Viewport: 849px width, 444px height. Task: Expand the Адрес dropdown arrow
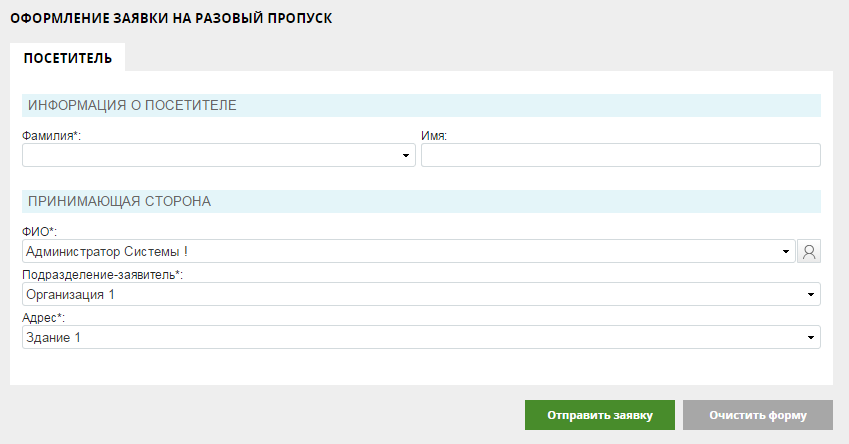pyautogui.click(x=811, y=338)
